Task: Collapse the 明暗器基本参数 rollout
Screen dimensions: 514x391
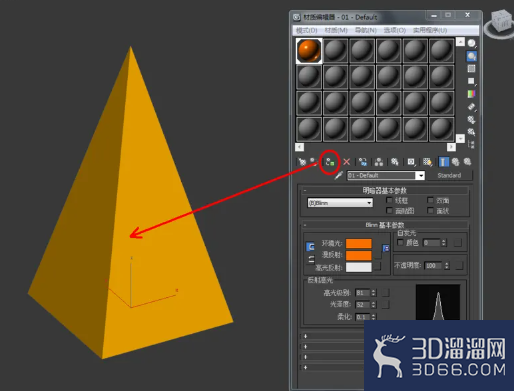Action: pos(385,191)
